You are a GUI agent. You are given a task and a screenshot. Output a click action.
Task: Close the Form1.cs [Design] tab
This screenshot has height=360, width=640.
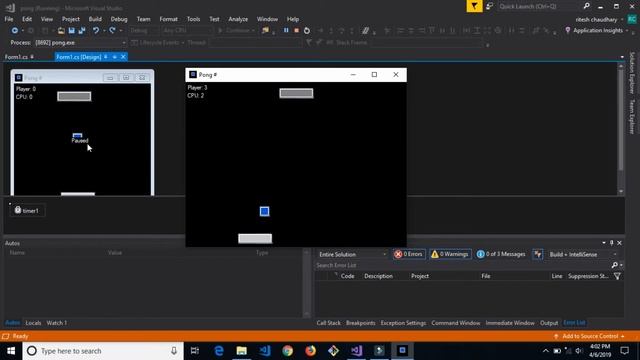click(x=123, y=57)
